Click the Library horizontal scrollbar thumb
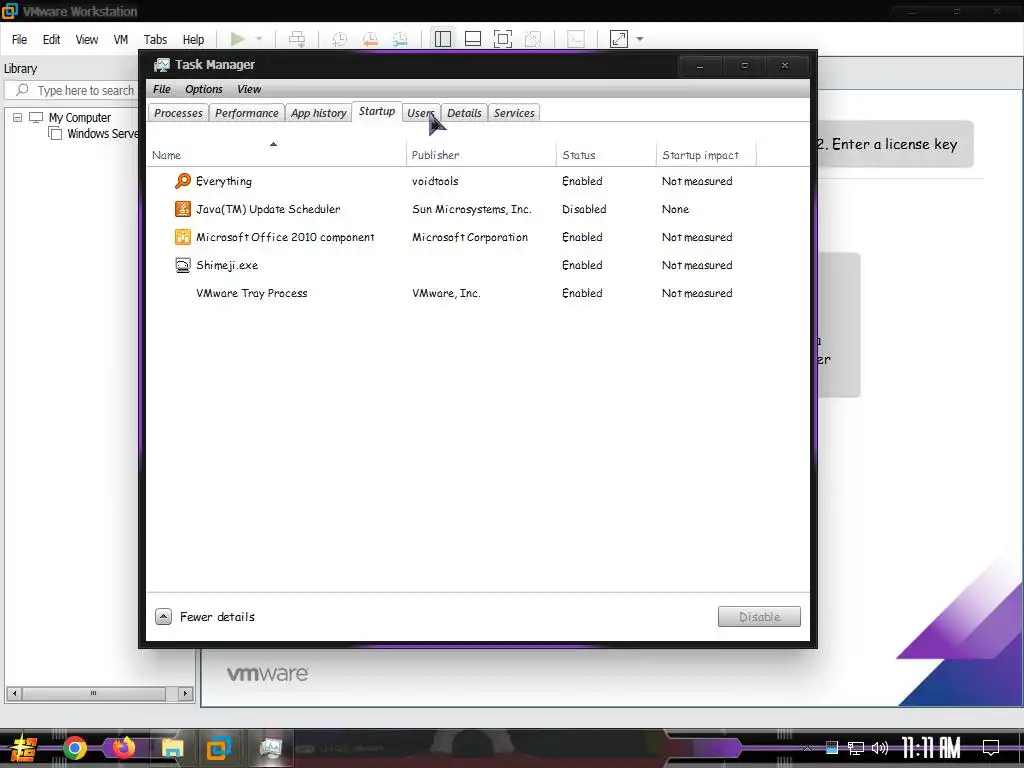The width and height of the screenshot is (1024, 768). pos(93,694)
